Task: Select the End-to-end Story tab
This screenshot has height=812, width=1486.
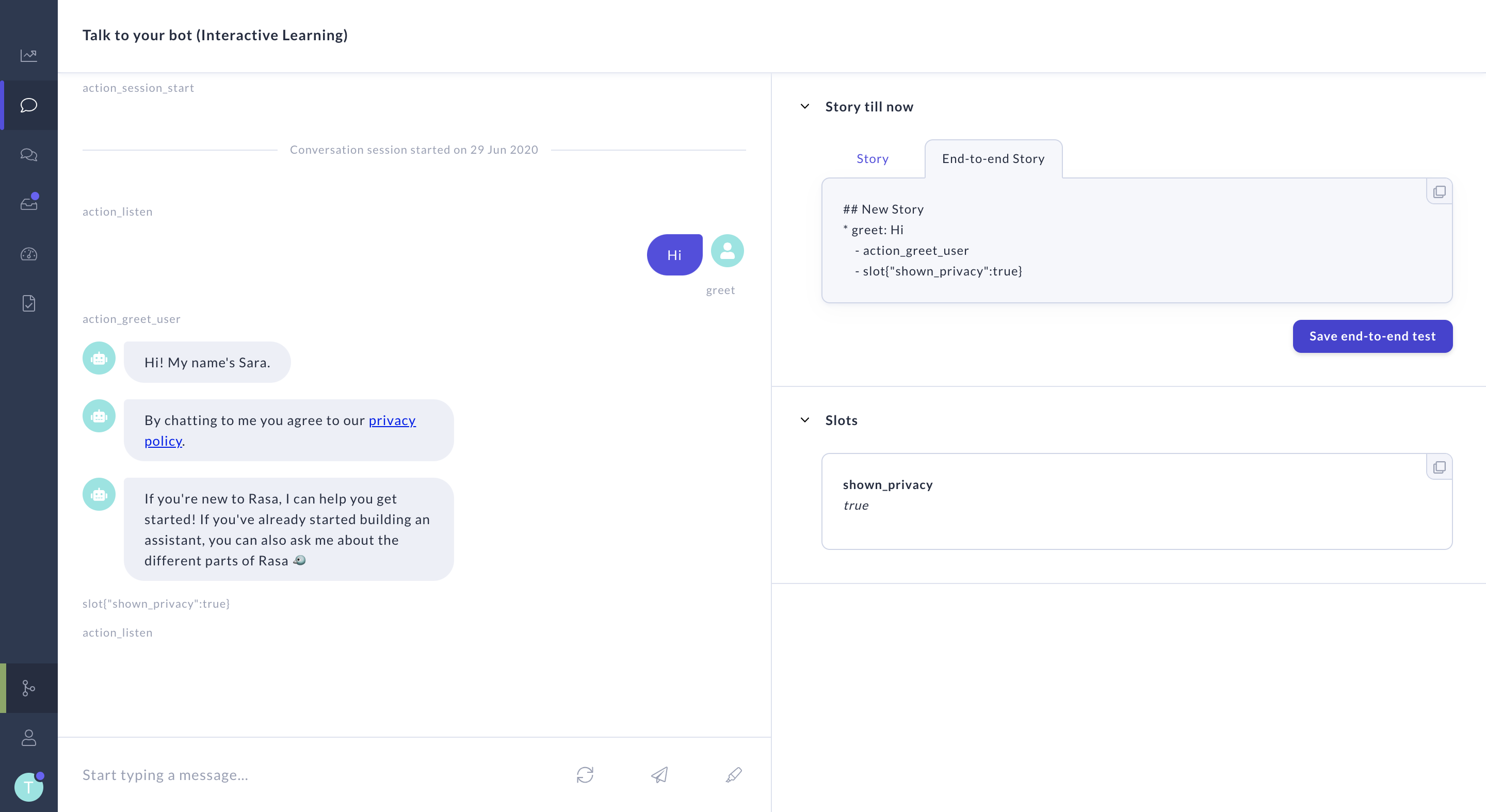Action: coord(993,158)
